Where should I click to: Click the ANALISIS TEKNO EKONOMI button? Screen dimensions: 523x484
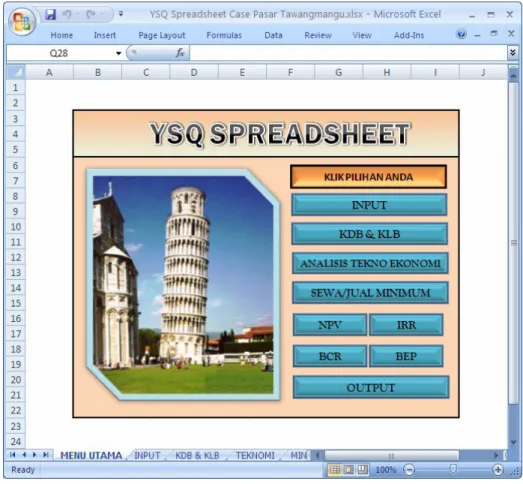coord(370,263)
